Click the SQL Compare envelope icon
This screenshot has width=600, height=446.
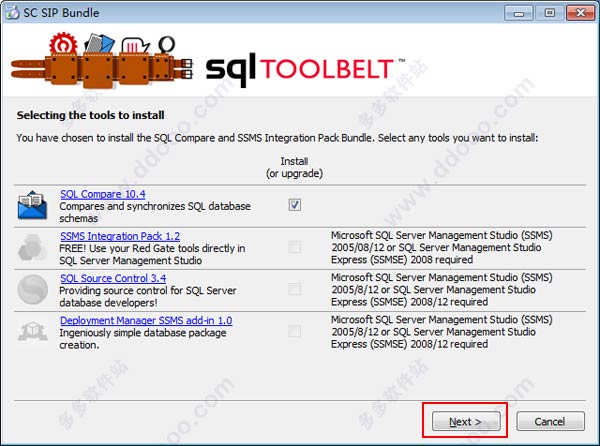click(x=32, y=205)
